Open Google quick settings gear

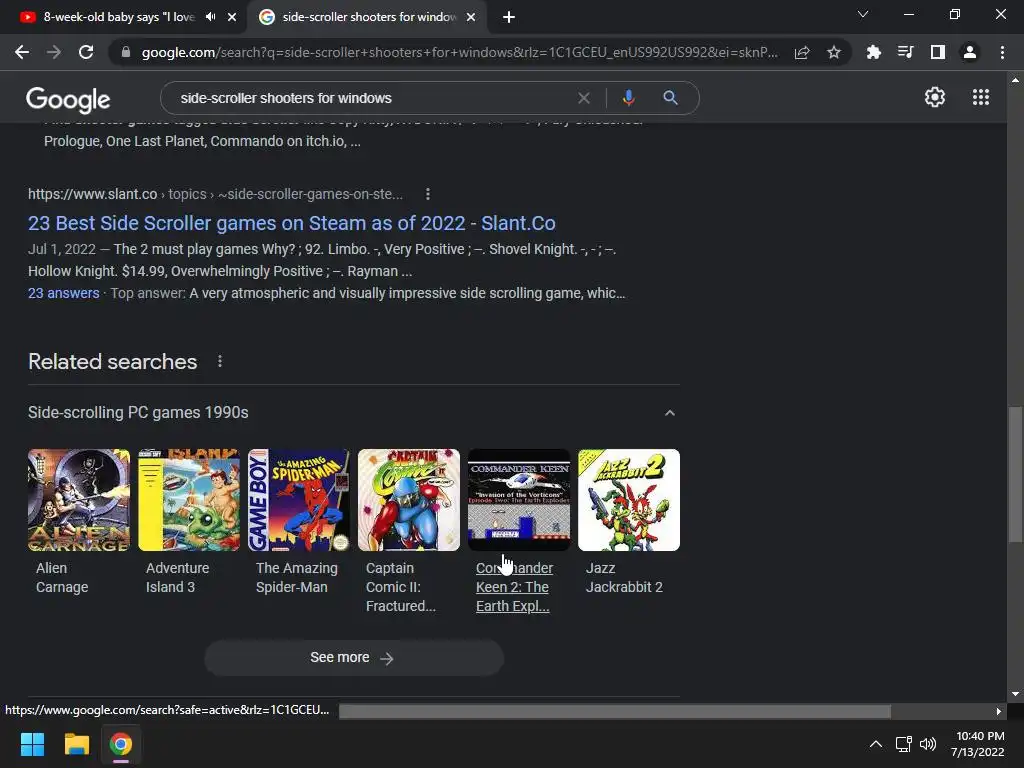[x=935, y=97]
